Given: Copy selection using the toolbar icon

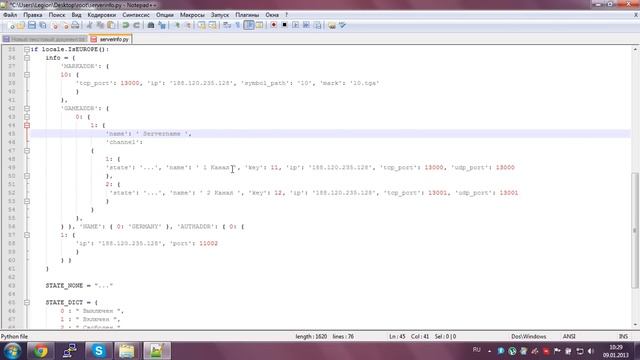Looking at the screenshot, I should tap(100, 25).
